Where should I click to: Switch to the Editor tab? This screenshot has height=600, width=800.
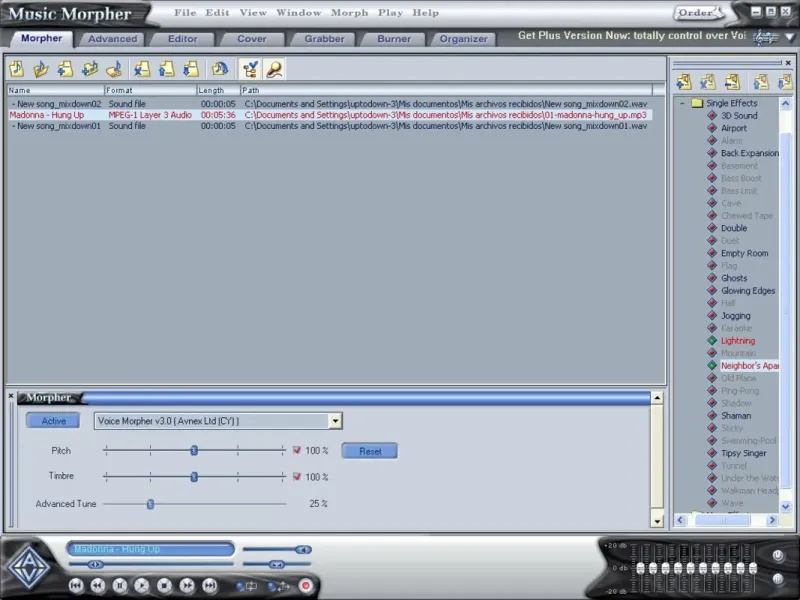[x=182, y=39]
